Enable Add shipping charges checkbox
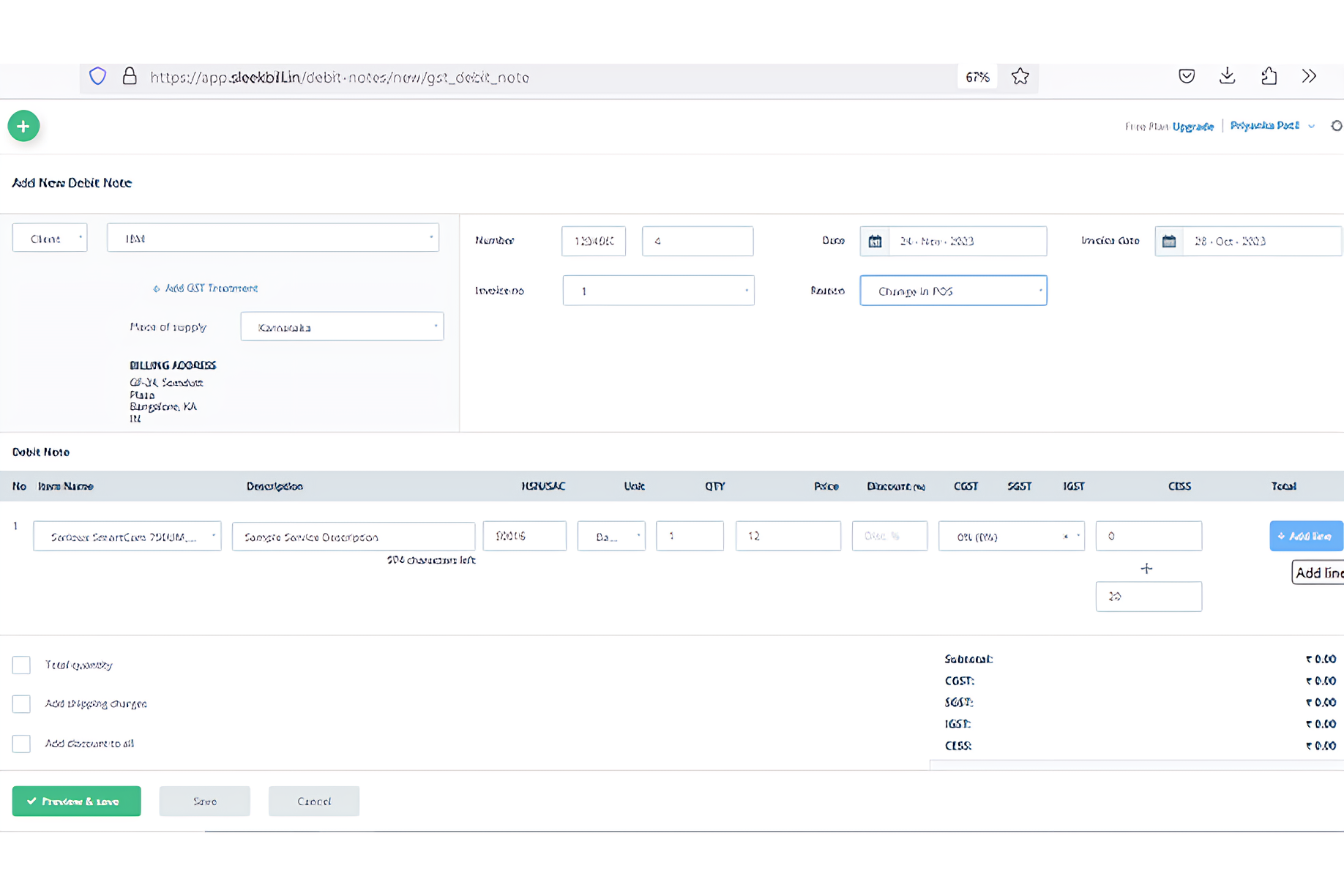Screen dimensions: 1344x896 [21, 703]
